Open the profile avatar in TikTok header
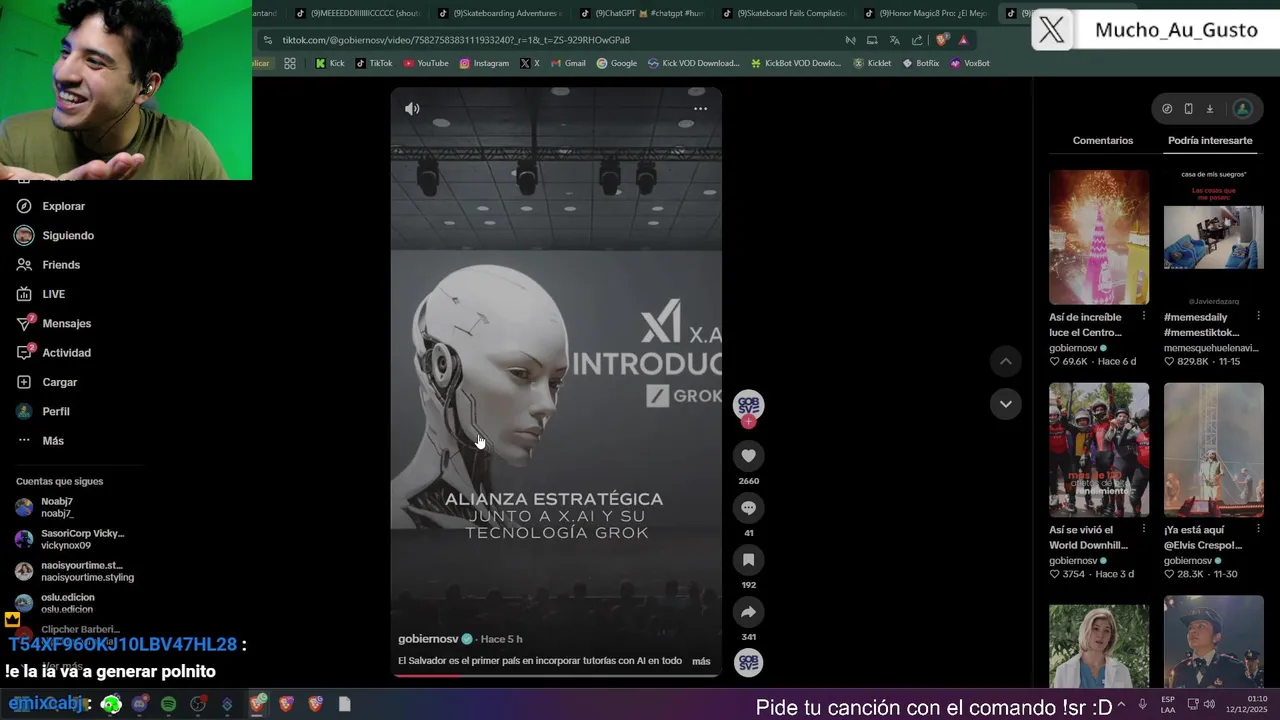Image resolution: width=1280 pixels, height=720 pixels. tap(1242, 109)
